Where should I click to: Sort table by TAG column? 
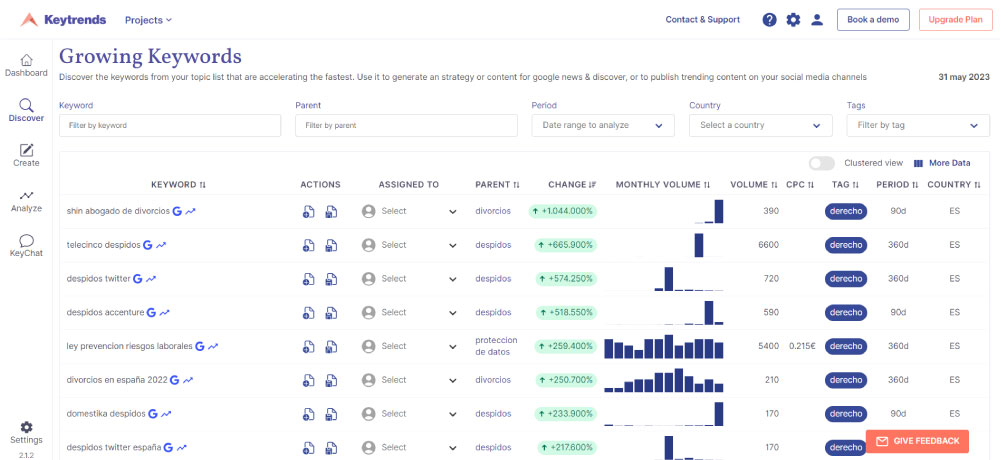coord(846,185)
